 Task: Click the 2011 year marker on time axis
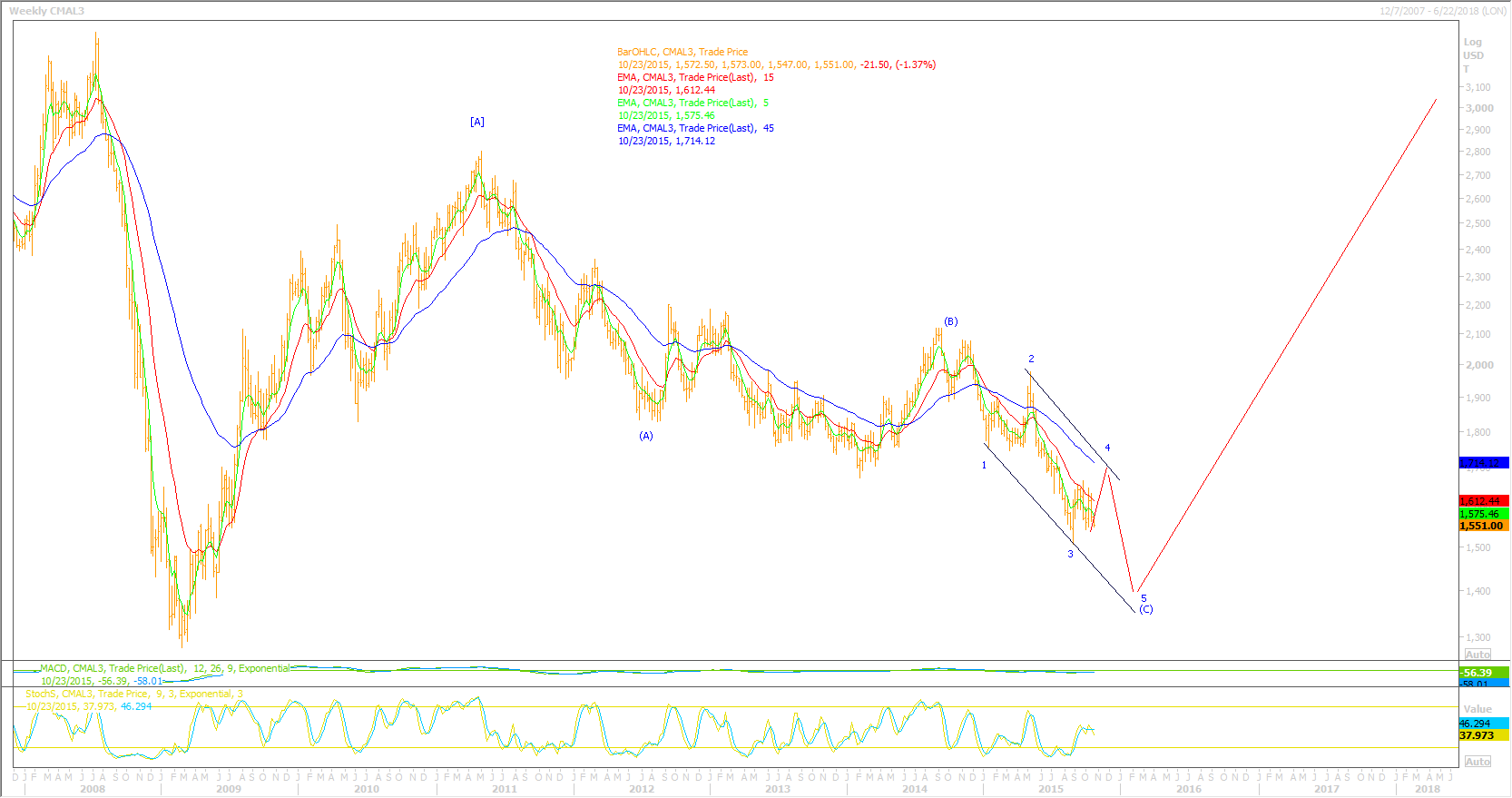pyautogui.click(x=504, y=789)
